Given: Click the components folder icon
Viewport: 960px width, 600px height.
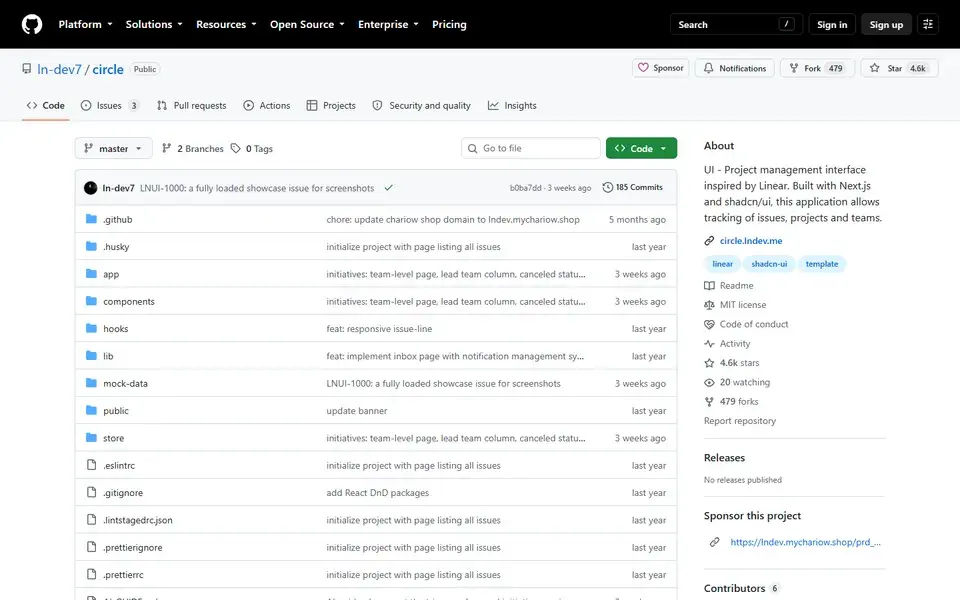Looking at the screenshot, I should pyautogui.click(x=91, y=301).
